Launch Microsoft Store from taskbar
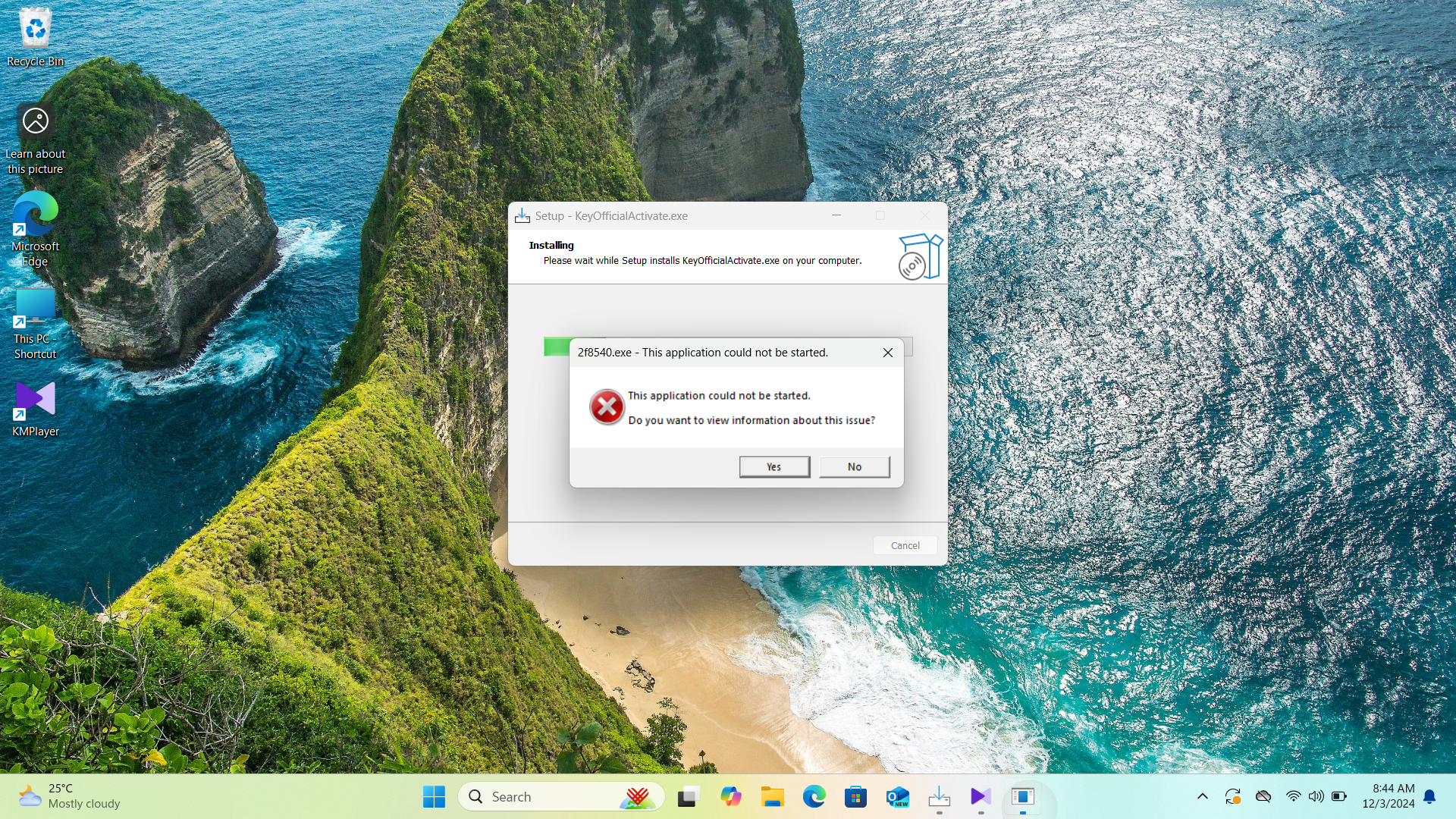1456x819 pixels. click(855, 797)
